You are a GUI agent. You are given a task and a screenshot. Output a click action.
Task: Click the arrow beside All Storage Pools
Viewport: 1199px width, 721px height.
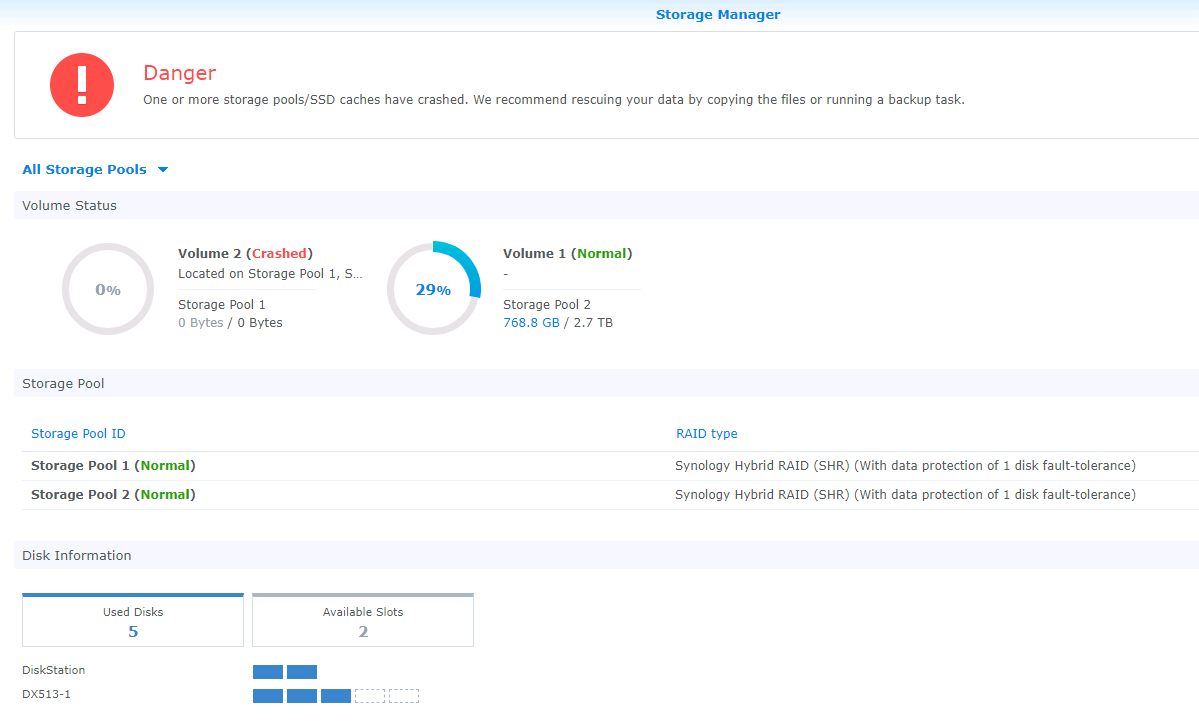click(163, 170)
